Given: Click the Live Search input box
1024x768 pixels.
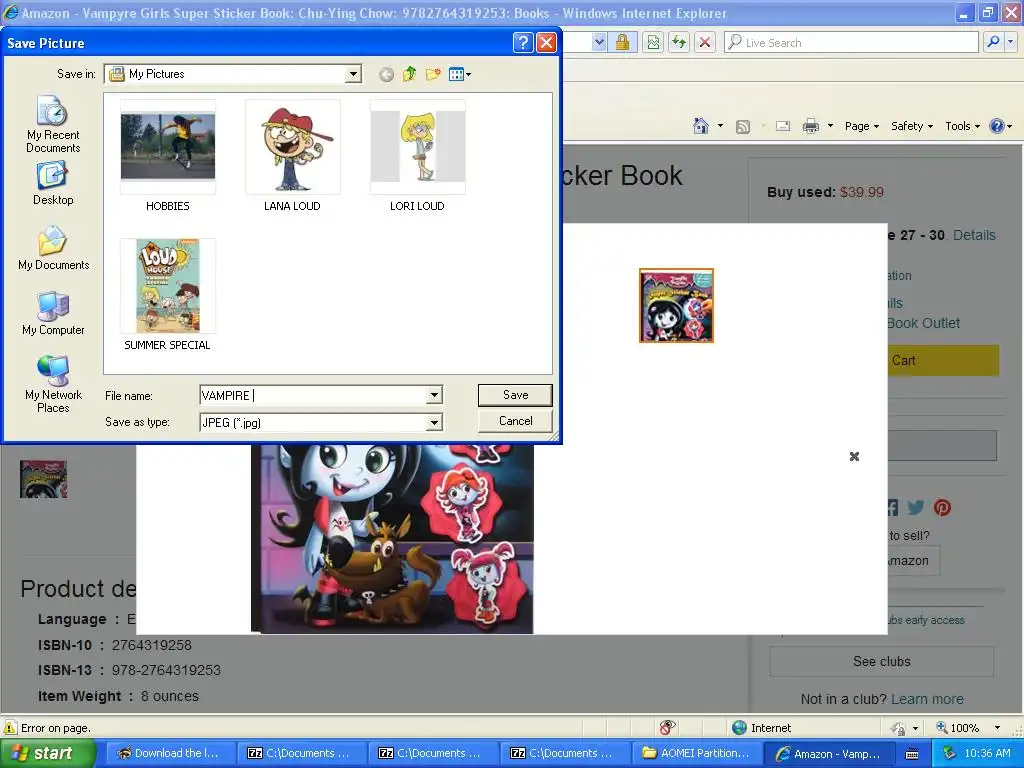Looking at the screenshot, I should [851, 42].
